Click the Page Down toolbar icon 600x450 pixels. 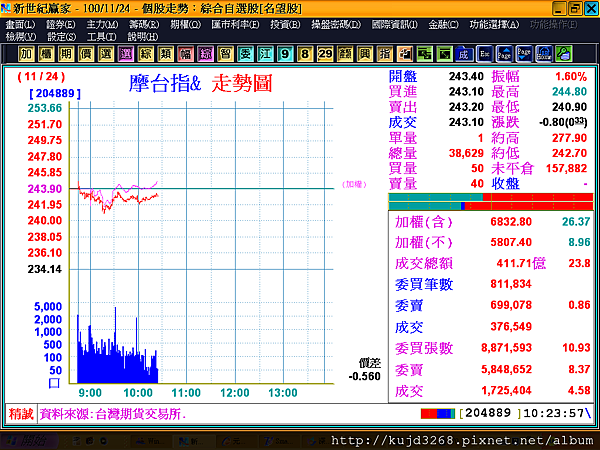524,54
